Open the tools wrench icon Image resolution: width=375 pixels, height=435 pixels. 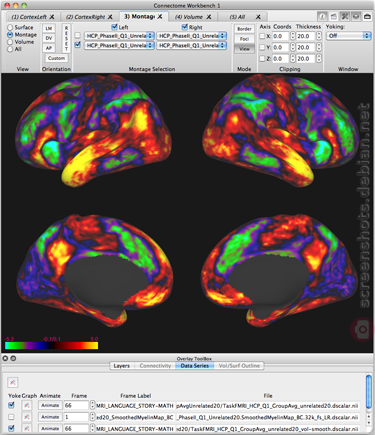[345, 16]
